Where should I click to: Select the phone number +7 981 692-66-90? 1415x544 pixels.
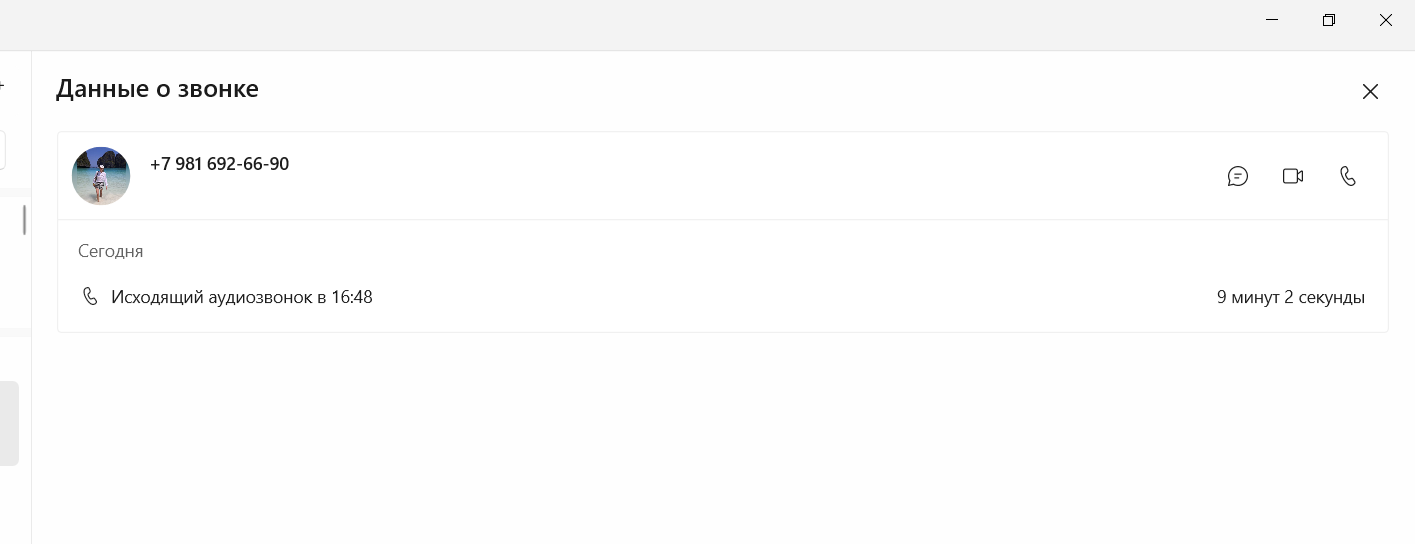(219, 164)
